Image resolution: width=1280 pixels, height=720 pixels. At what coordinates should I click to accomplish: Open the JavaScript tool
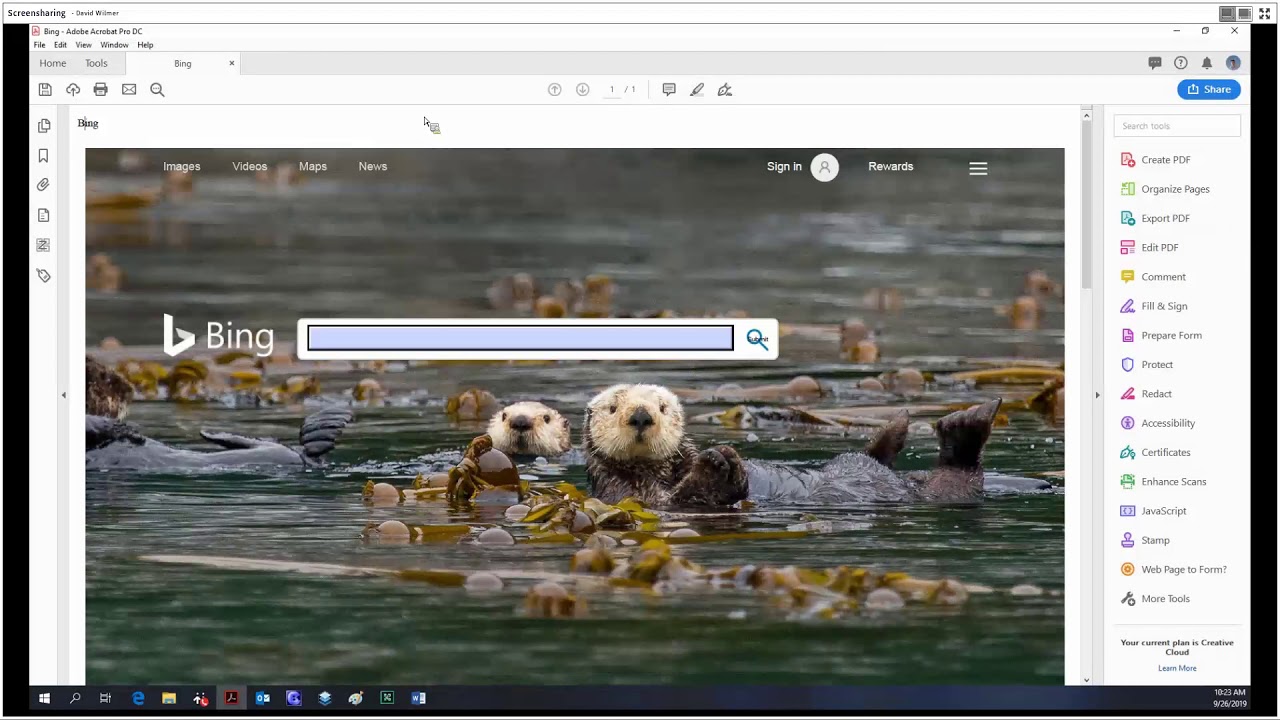(1153, 511)
